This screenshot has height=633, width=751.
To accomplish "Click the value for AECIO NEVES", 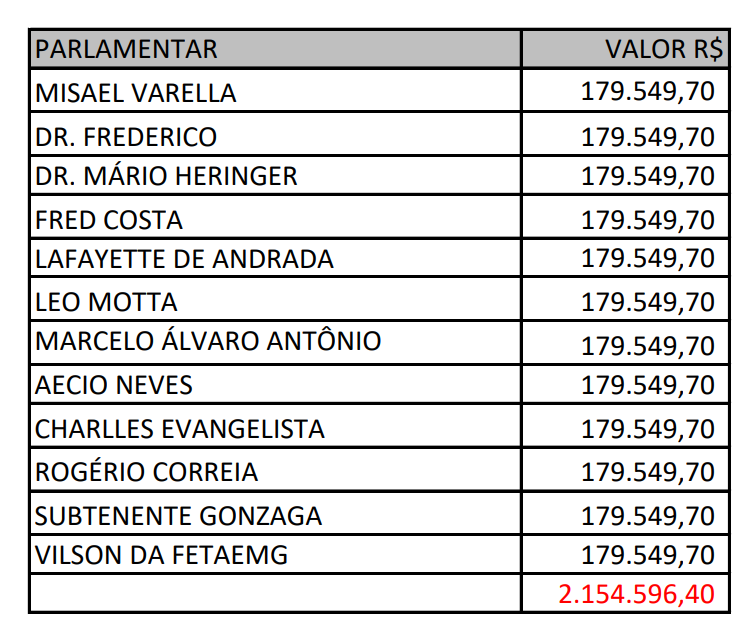I will tap(648, 386).
